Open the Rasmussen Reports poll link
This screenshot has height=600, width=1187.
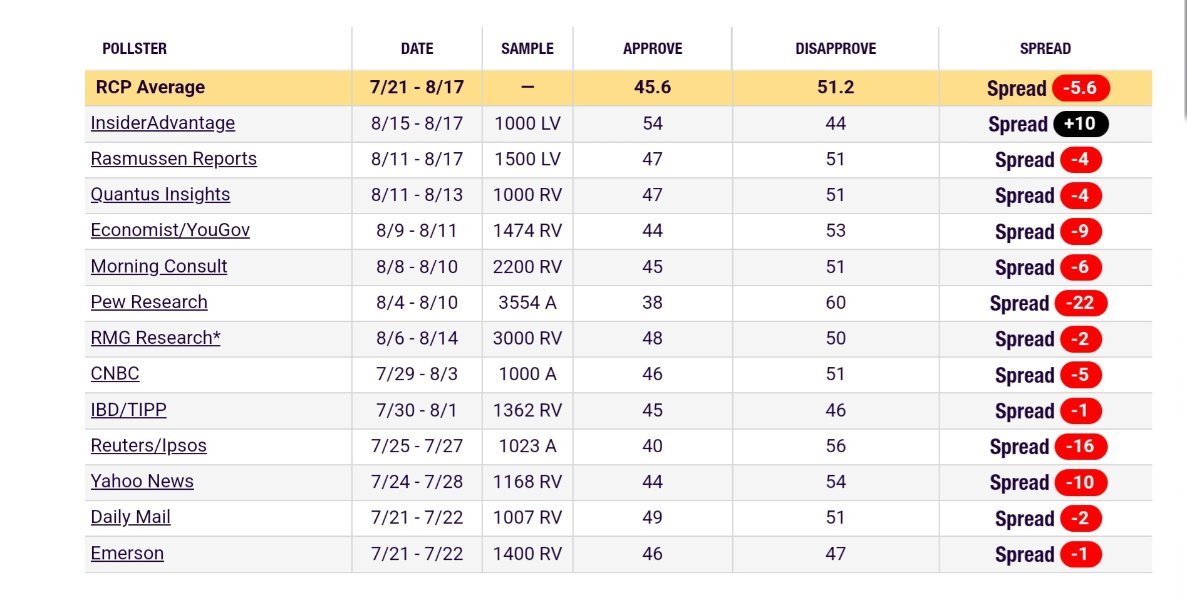174,159
